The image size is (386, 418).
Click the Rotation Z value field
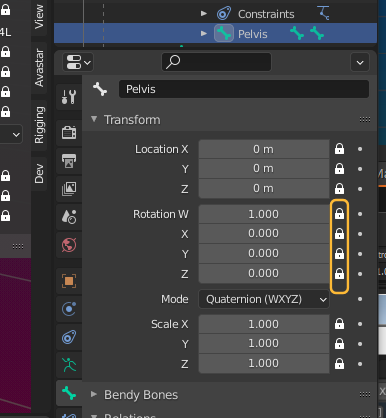click(264, 273)
